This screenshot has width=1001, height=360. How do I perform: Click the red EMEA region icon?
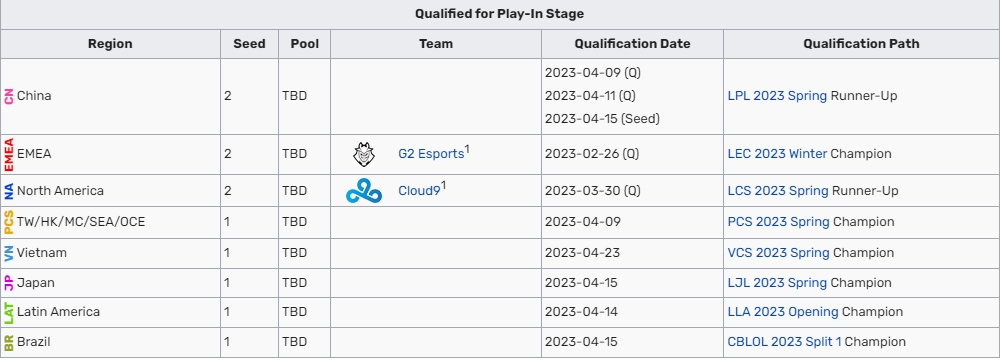click(x=8, y=154)
